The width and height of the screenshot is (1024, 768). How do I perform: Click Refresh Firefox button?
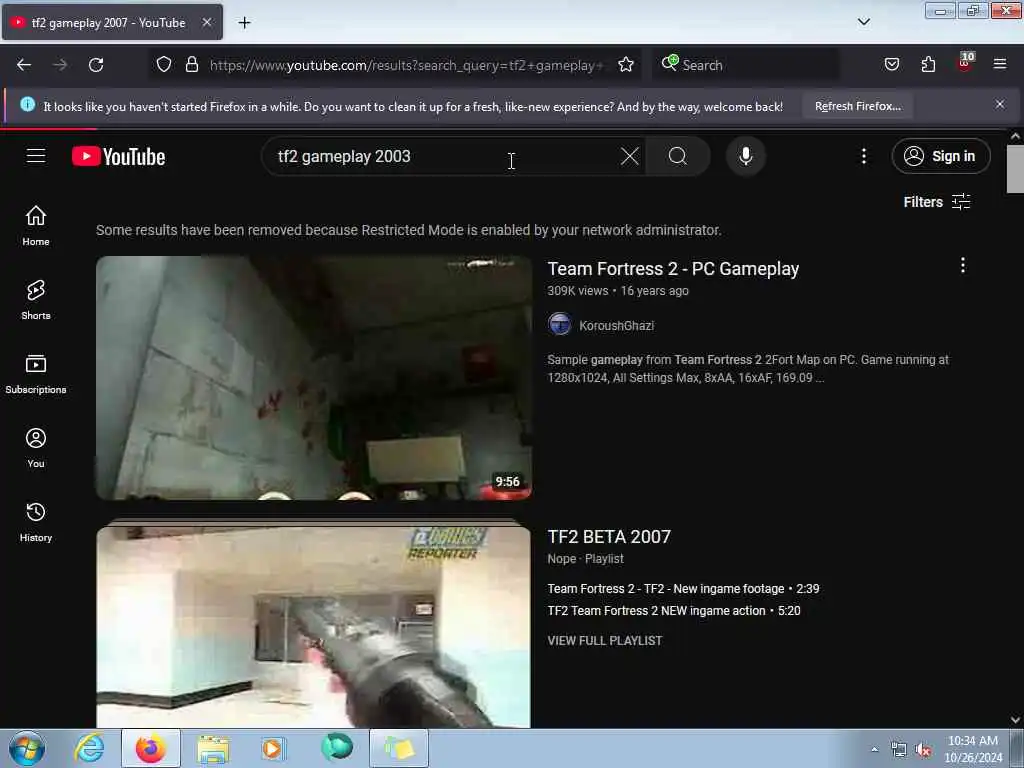(857, 106)
